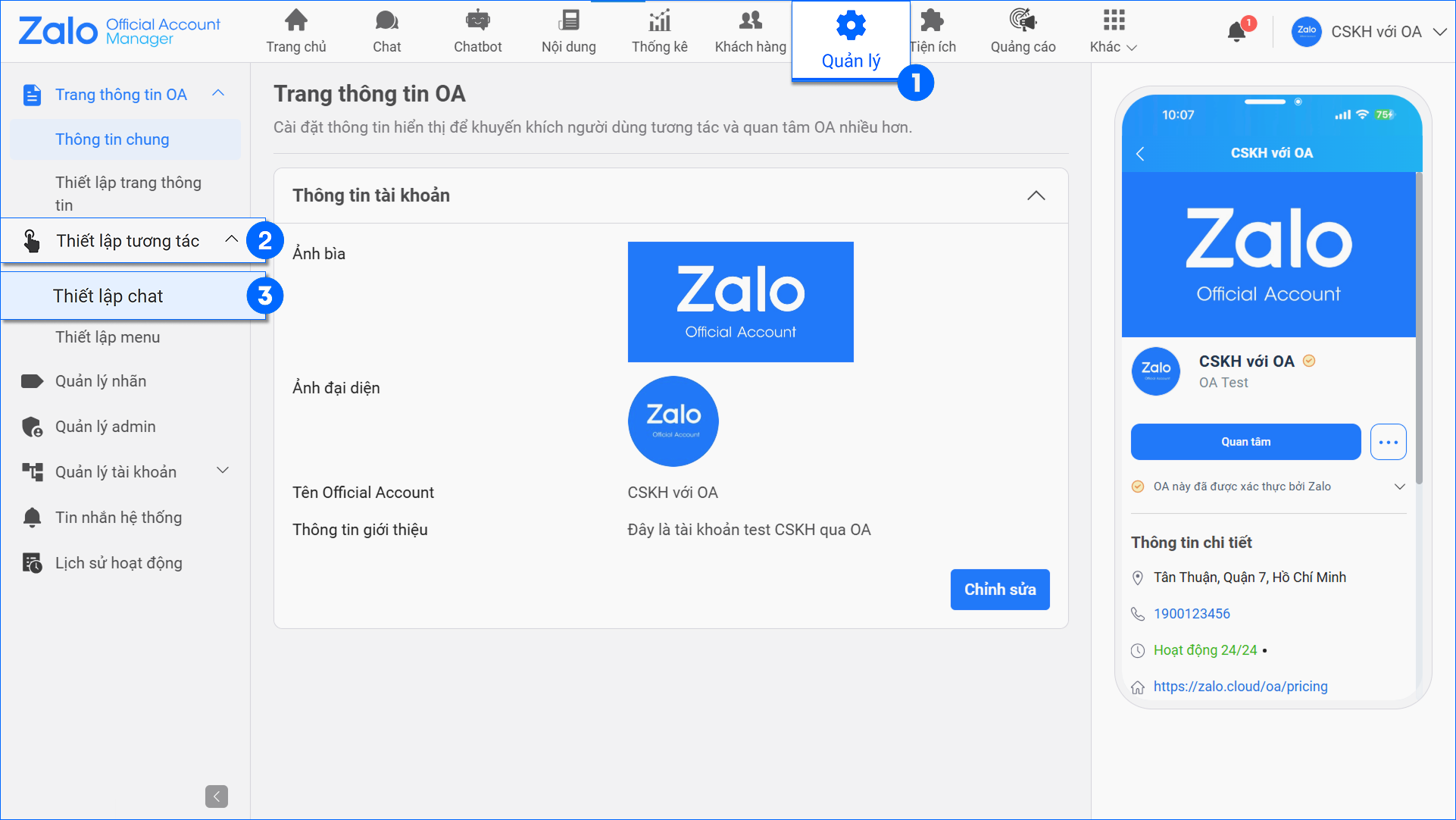Open Khách hàng customers icon
The height and width of the screenshot is (820, 1456).
pyautogui.click(x=750, y=20)
